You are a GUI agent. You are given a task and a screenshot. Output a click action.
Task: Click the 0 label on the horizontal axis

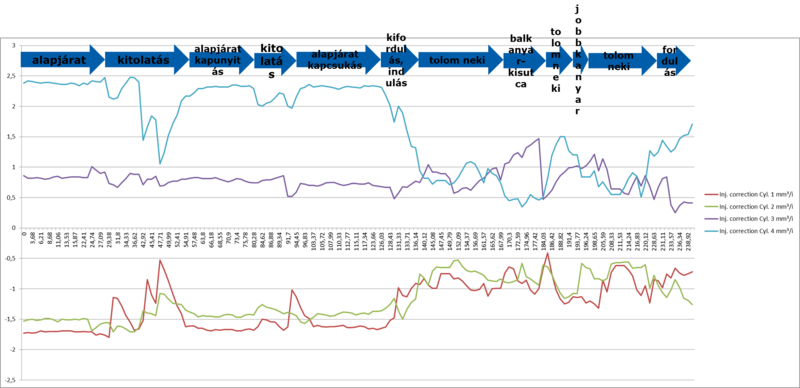[23, 234]
